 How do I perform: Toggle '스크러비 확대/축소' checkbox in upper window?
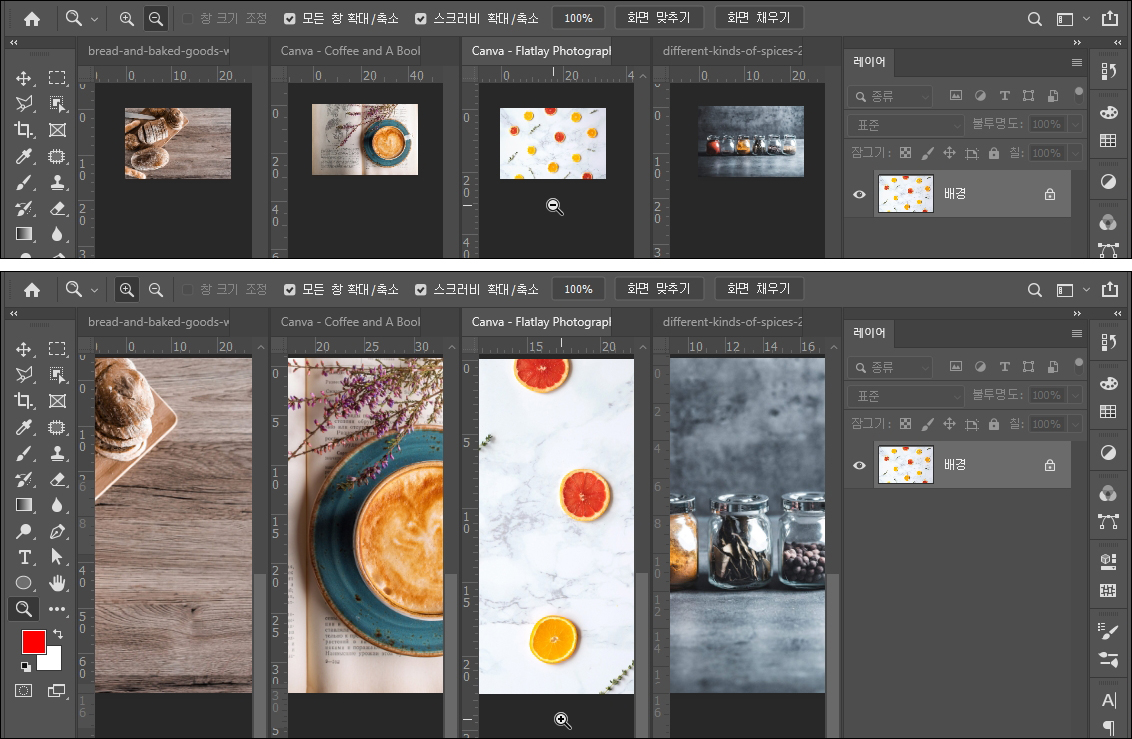pos(420,19)
